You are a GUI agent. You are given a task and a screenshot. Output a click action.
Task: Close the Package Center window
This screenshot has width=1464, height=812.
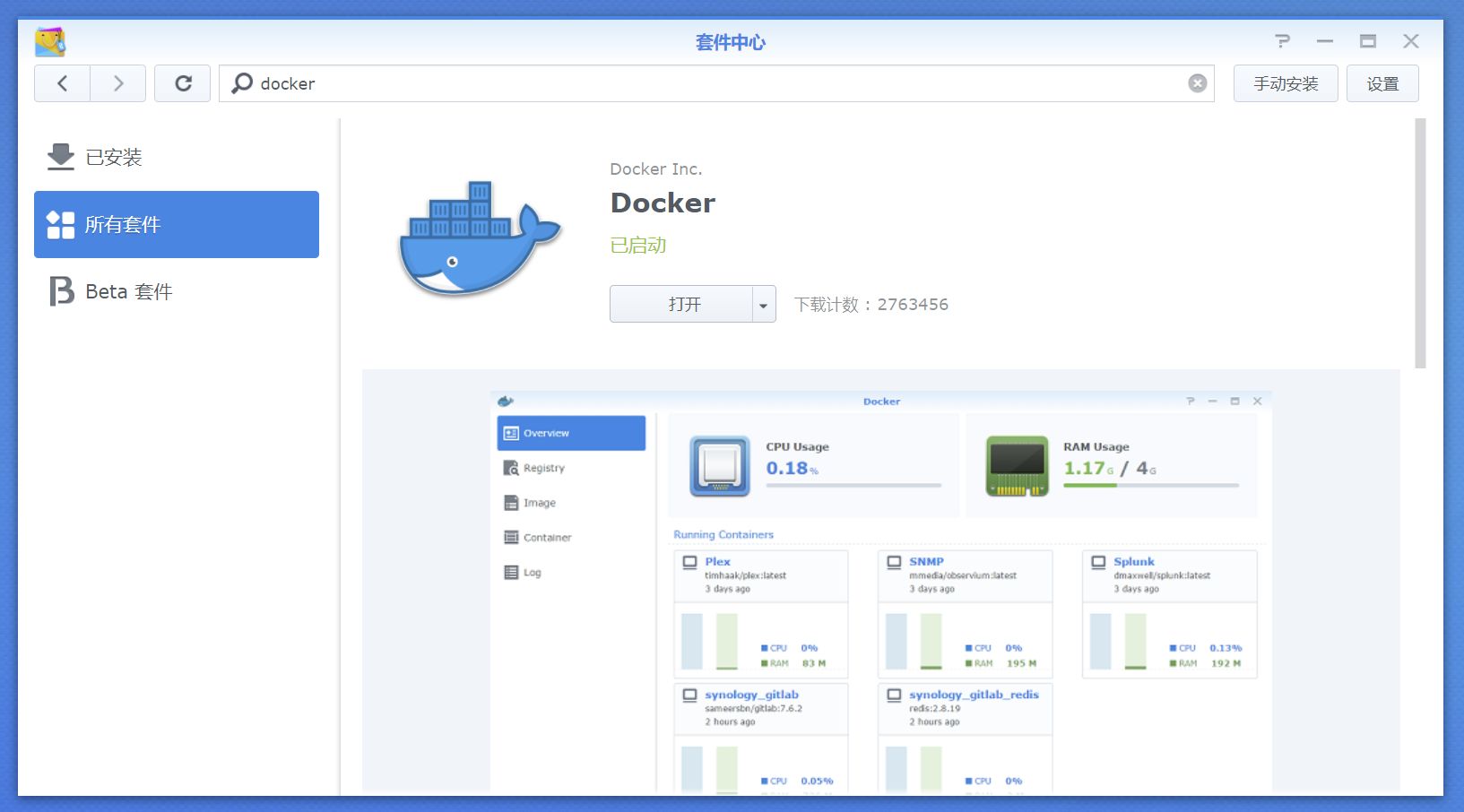(x=1411, y=41)
